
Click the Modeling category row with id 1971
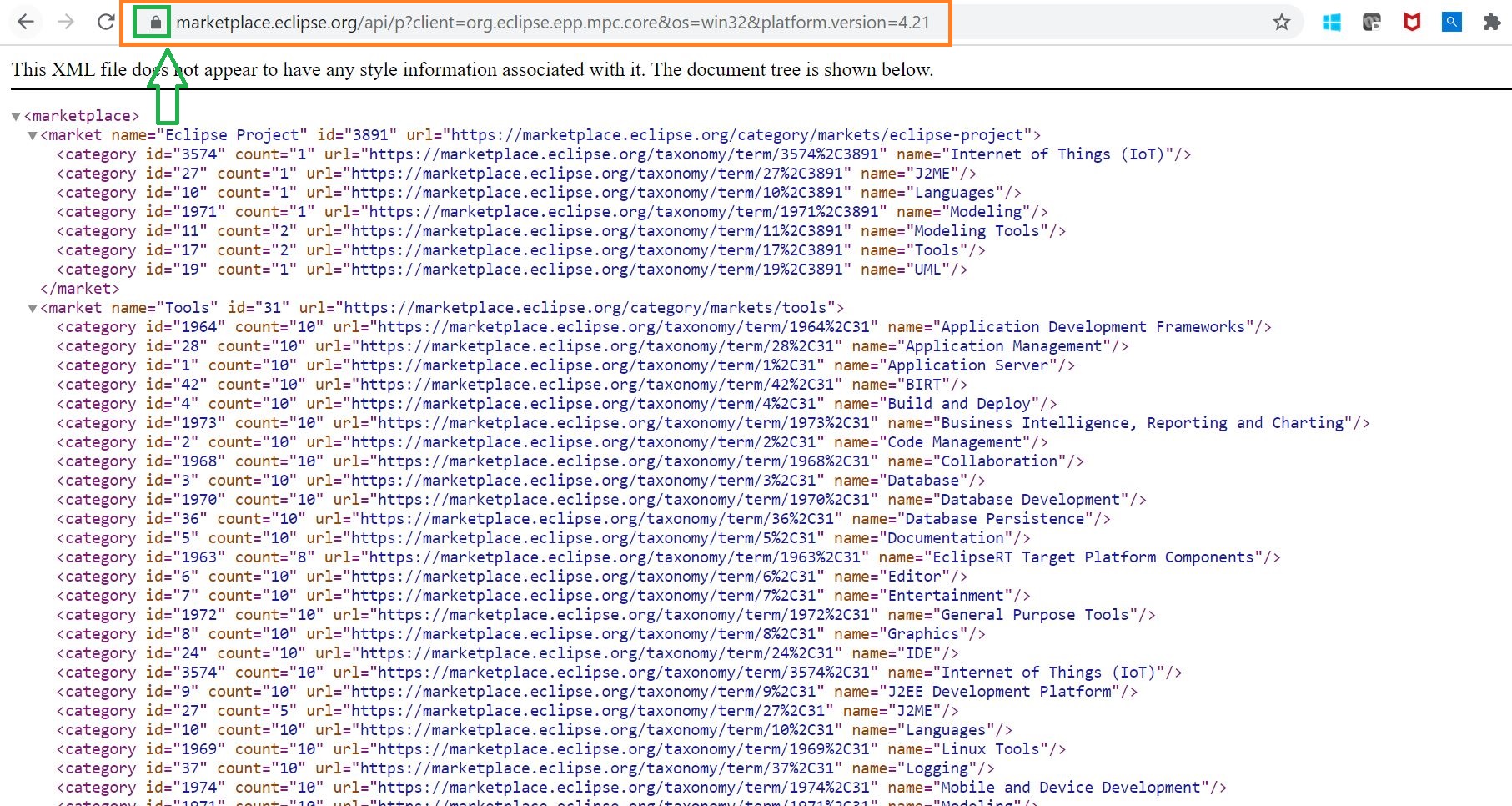[x=552, y=212]
